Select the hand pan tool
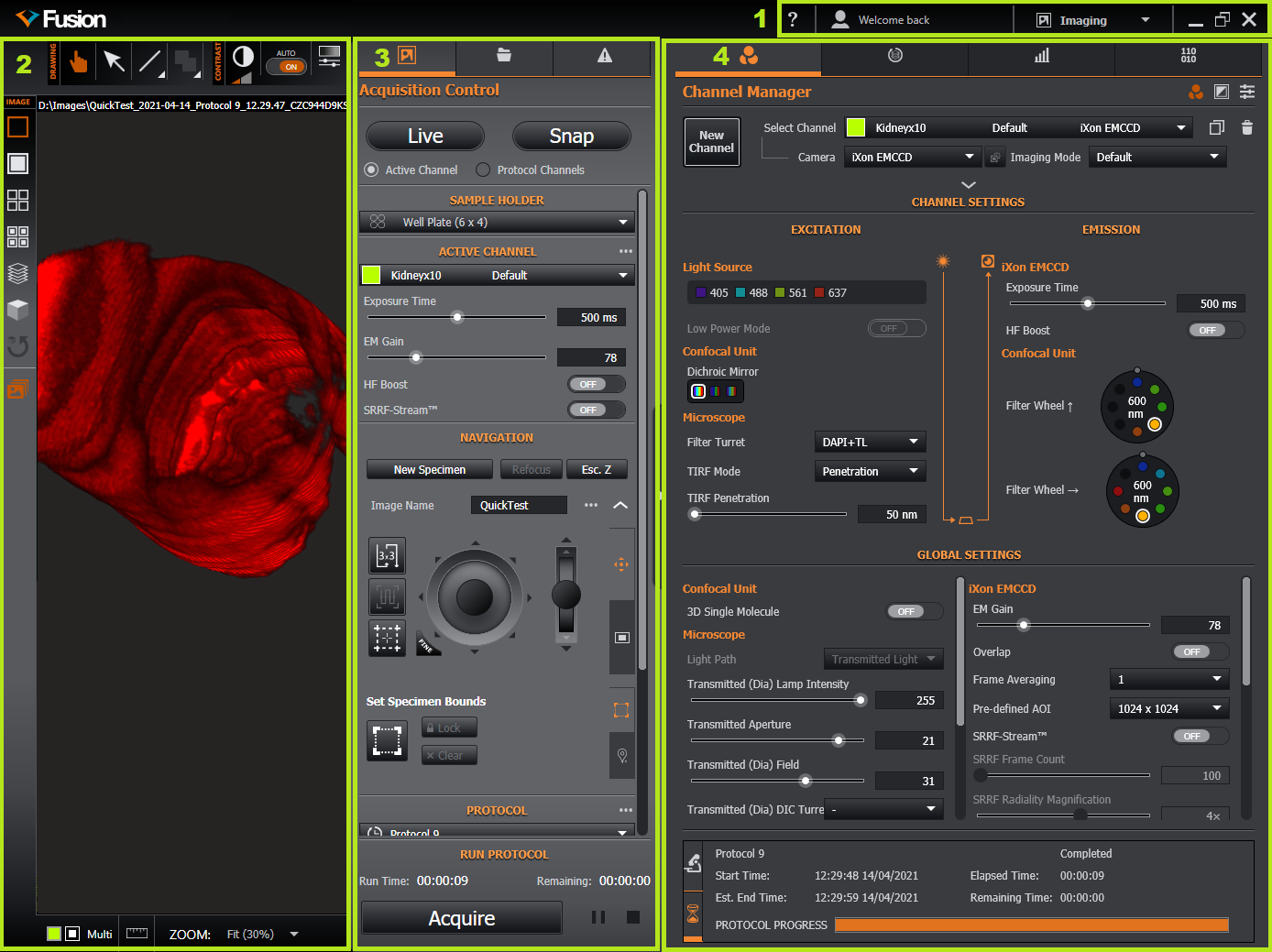Screen dimensions: 1272x952 [x=79, y=61]
